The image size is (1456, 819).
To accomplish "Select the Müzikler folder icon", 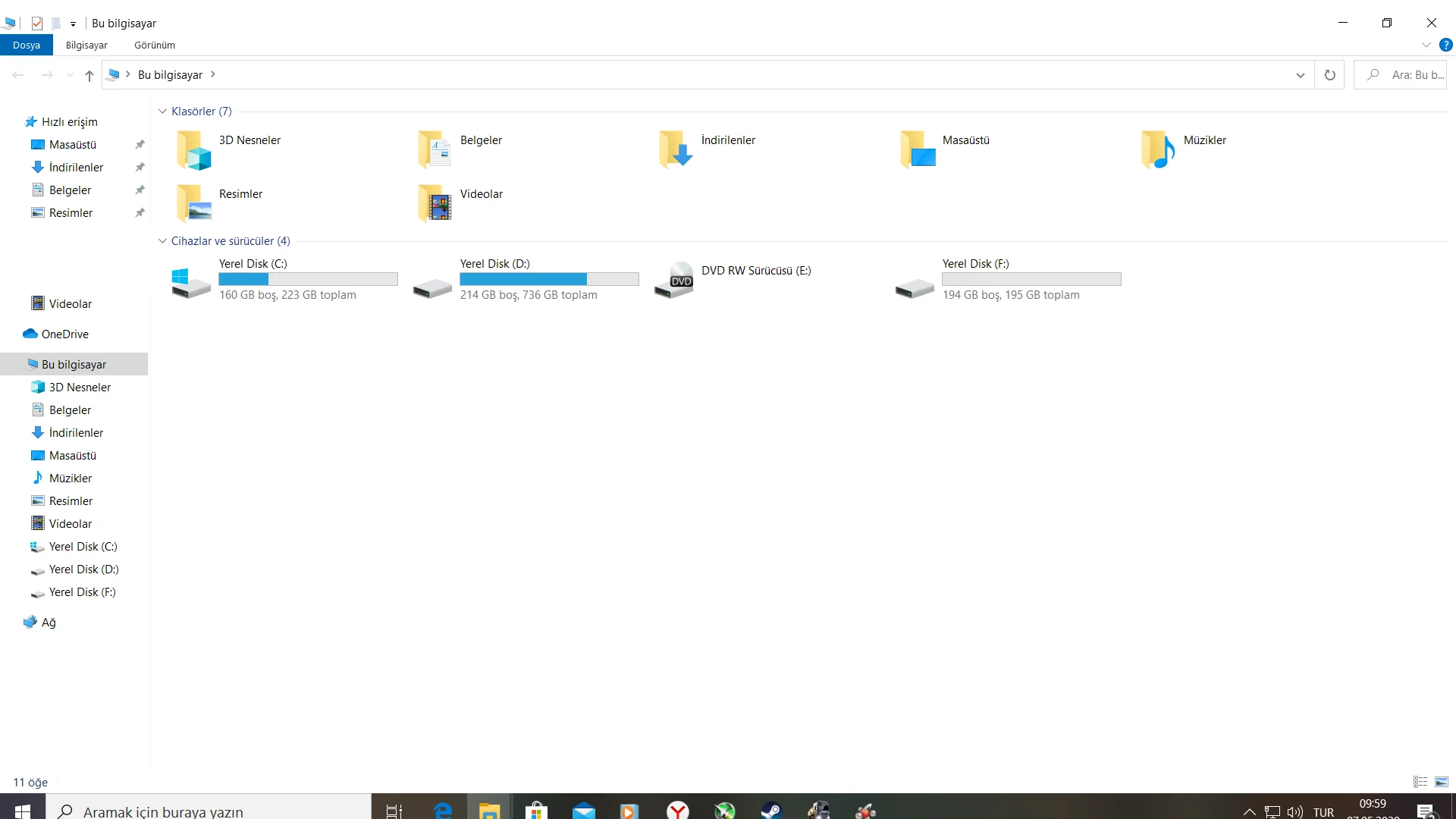I will pyautogui.click(x=1157, y=149).
